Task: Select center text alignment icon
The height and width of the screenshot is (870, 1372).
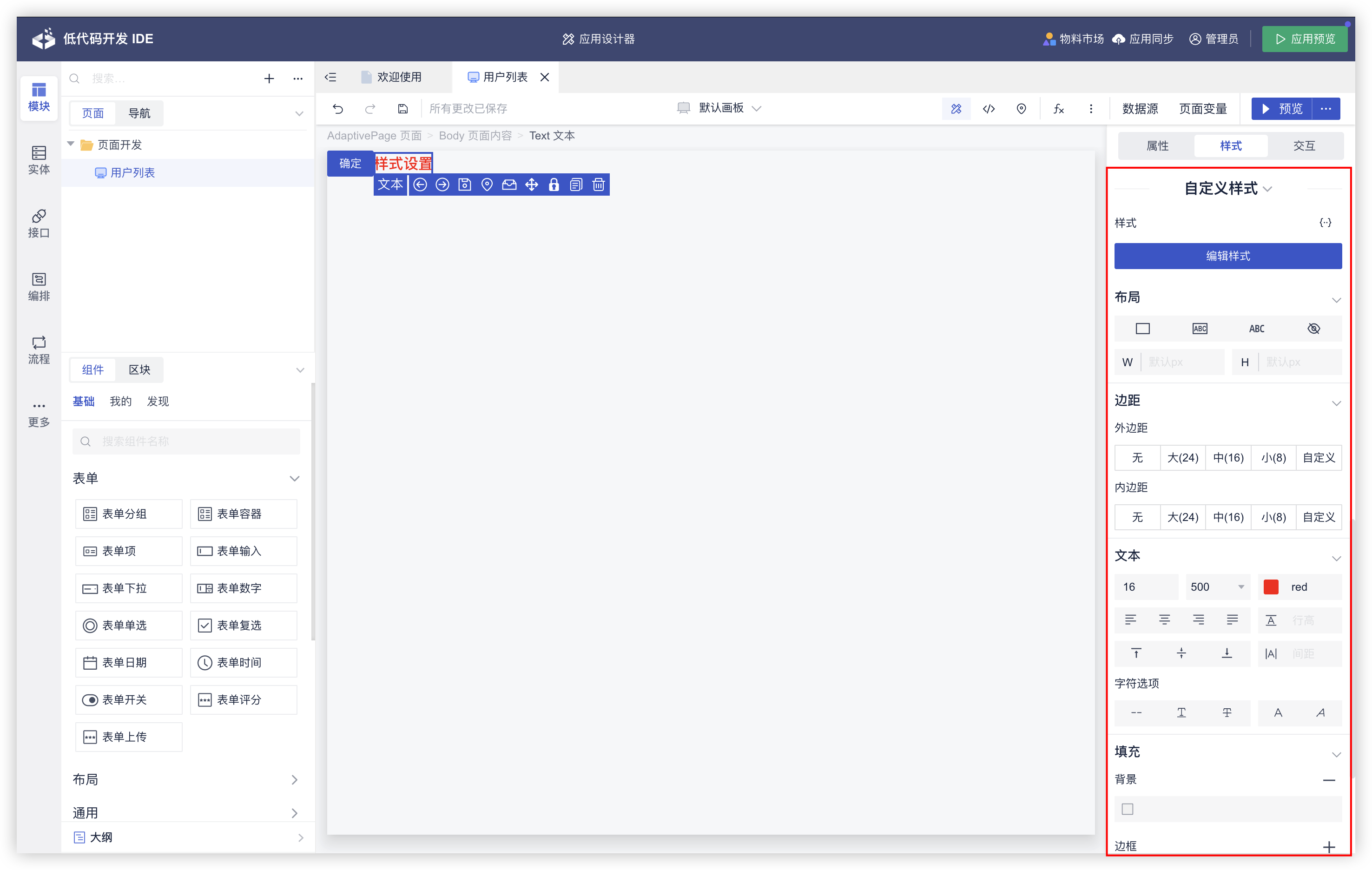Action: (x=1164, y=620)
